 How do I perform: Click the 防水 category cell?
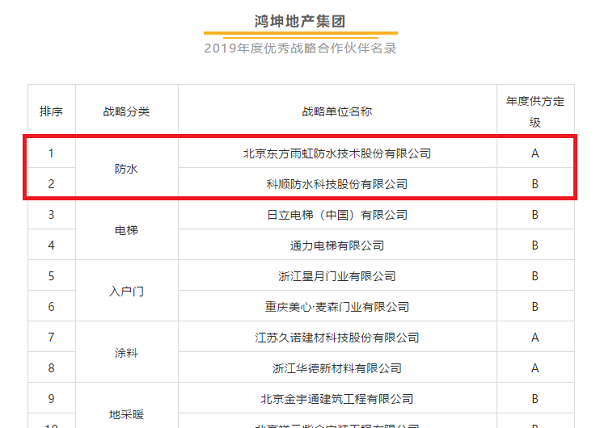(126, 169)
